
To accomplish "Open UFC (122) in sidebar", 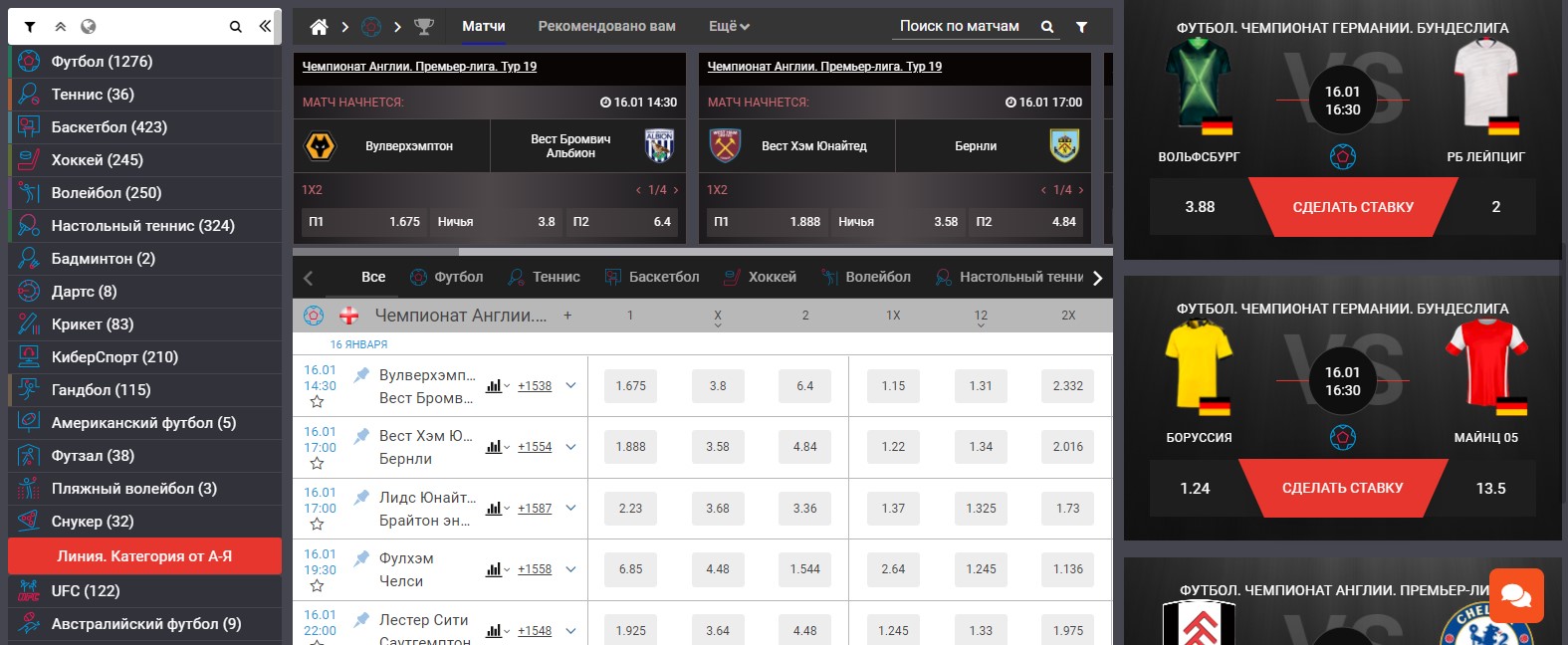I will click(x=144, y=591).
